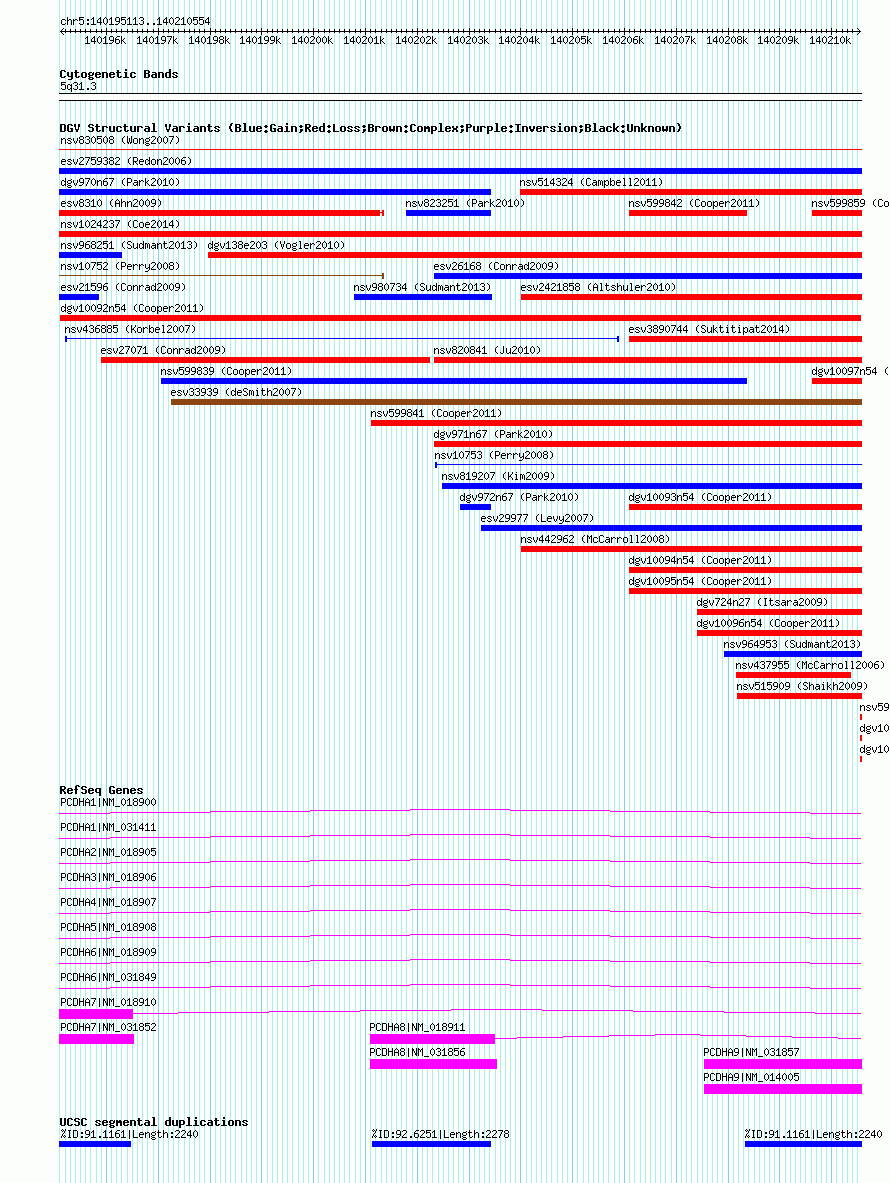
Task: Select nsv10753 (Perry2008) variant
Action: click(648, 466)
